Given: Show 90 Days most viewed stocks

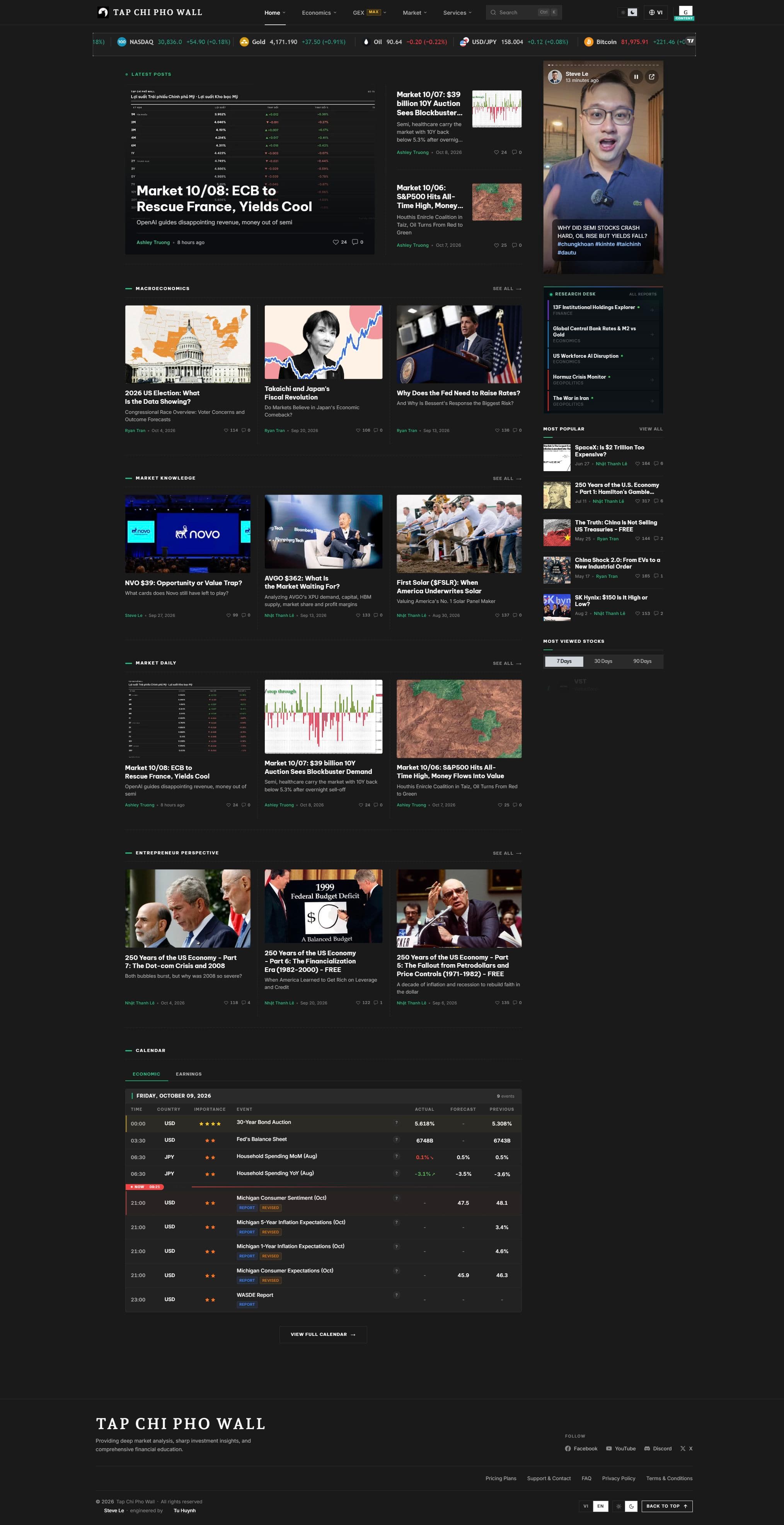Looking at the screenshot, I should tap(642, 661).
